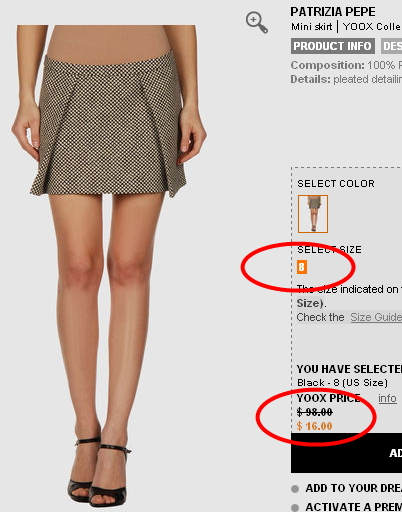Click the magnifying glass zoom icon
This screenshot has width=402, height=512.
257,23
